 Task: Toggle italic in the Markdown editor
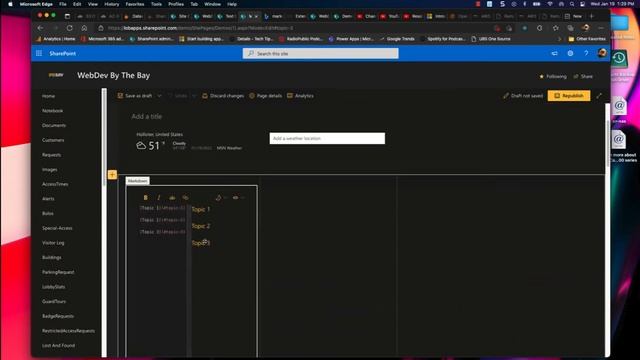(159, 198)
